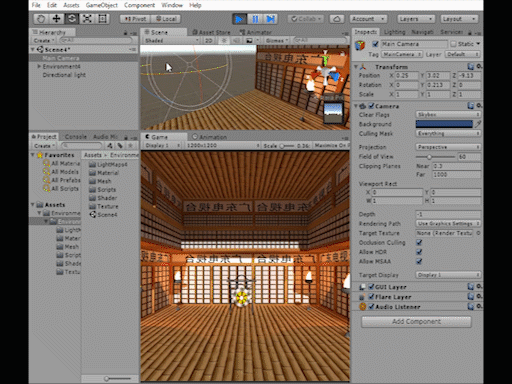Open the Transform component help icon
The image size is (512, 384).
coord(471,67)
